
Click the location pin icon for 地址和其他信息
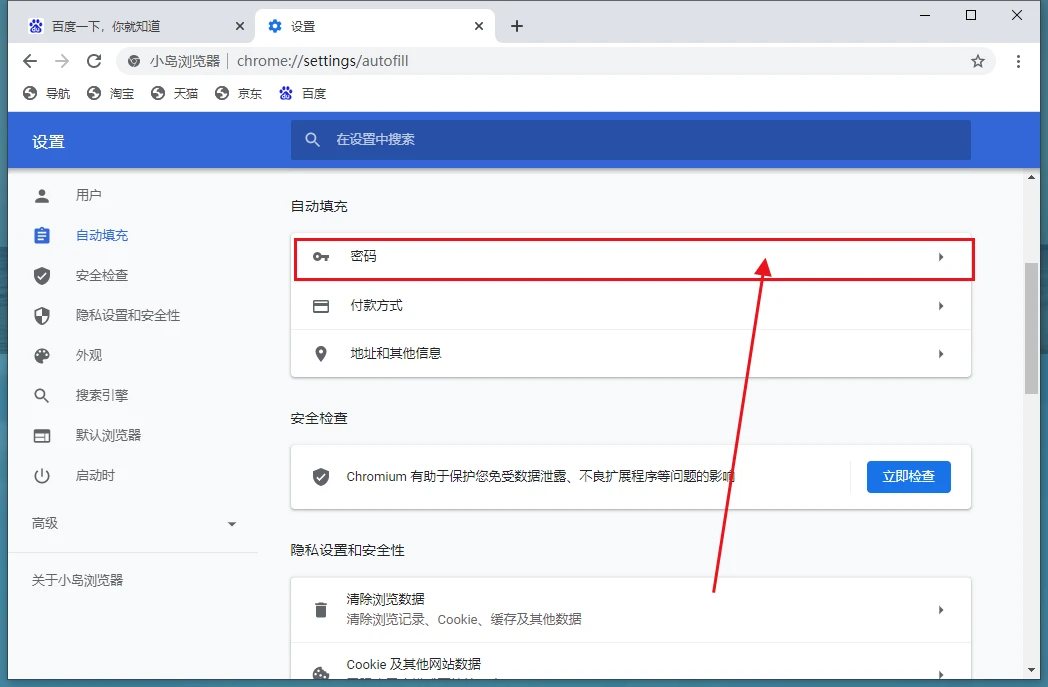321,354
